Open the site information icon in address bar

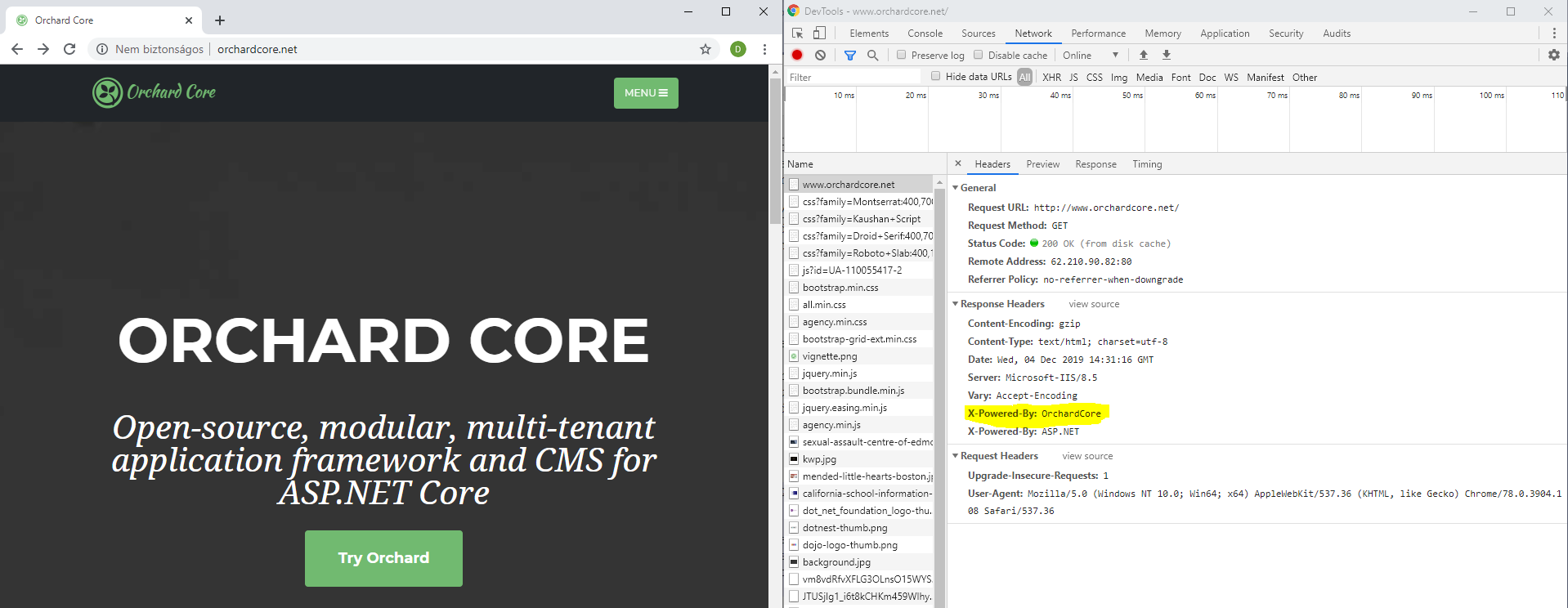(102, 49)
